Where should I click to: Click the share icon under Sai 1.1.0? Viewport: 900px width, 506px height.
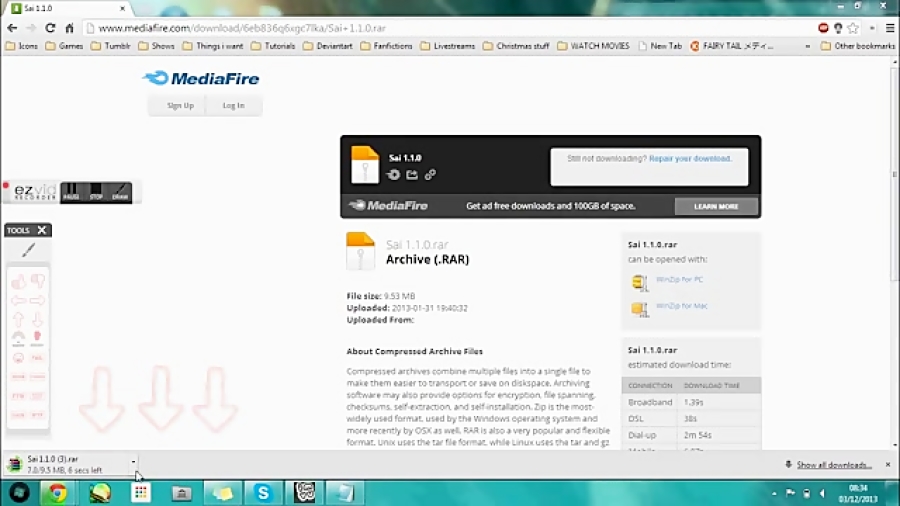point(412,174)
